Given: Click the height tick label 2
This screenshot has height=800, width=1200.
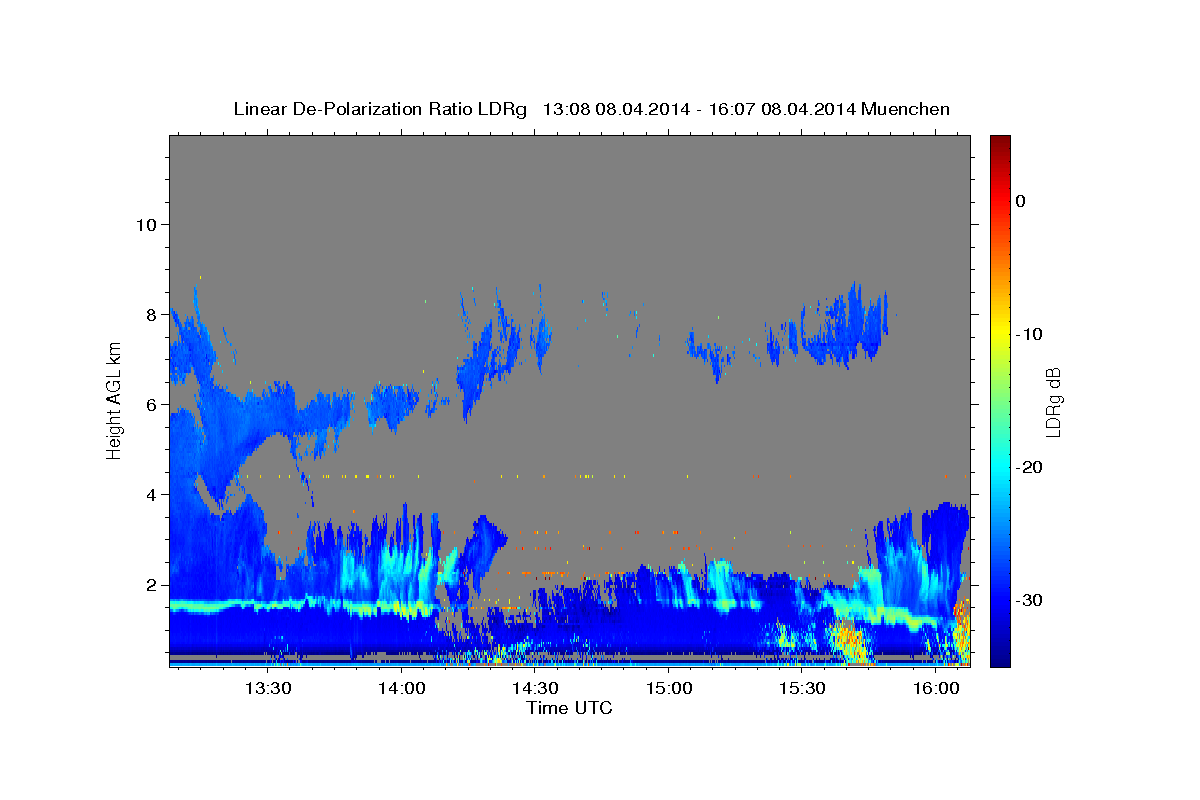Looking at the screenshot, I should tap(154, 585).
